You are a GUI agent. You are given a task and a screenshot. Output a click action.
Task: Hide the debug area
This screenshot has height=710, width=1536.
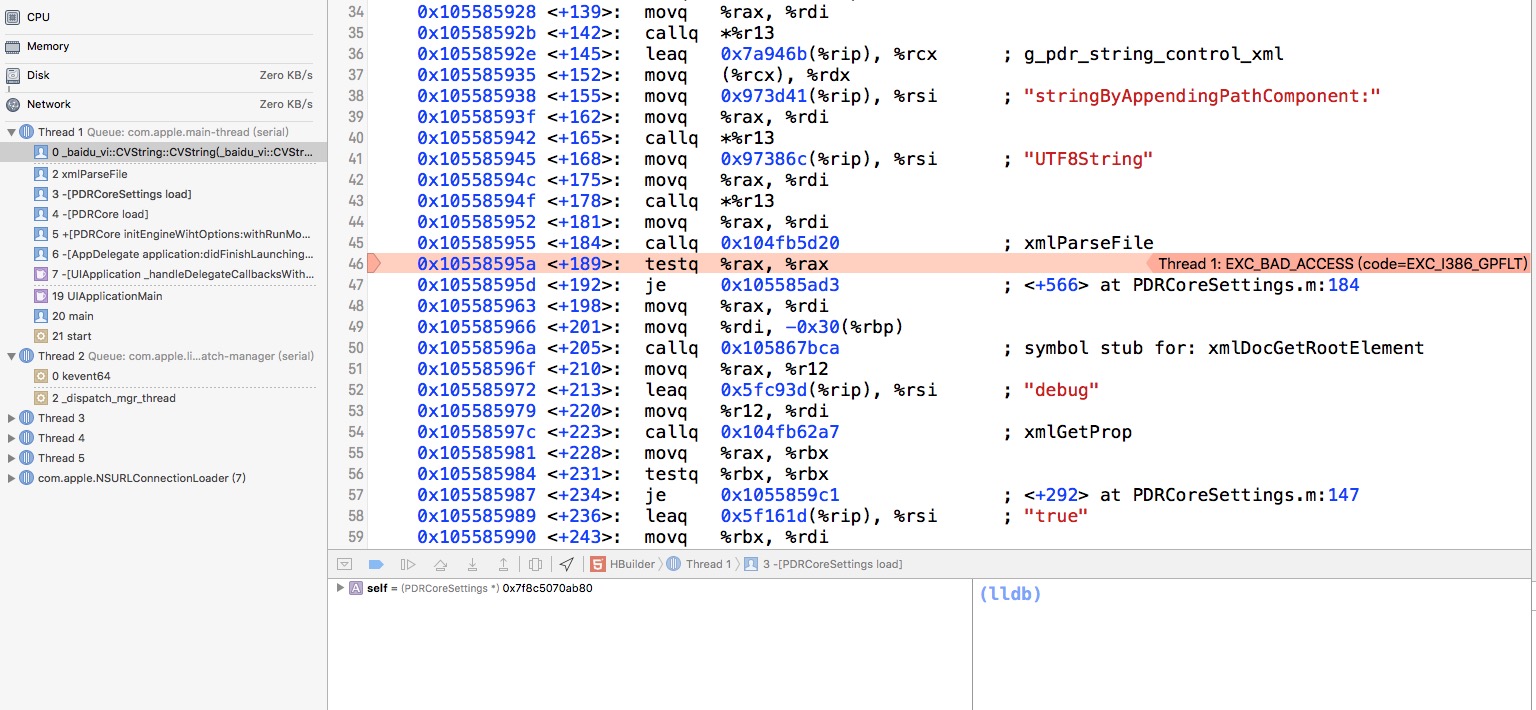coord(344,564)
